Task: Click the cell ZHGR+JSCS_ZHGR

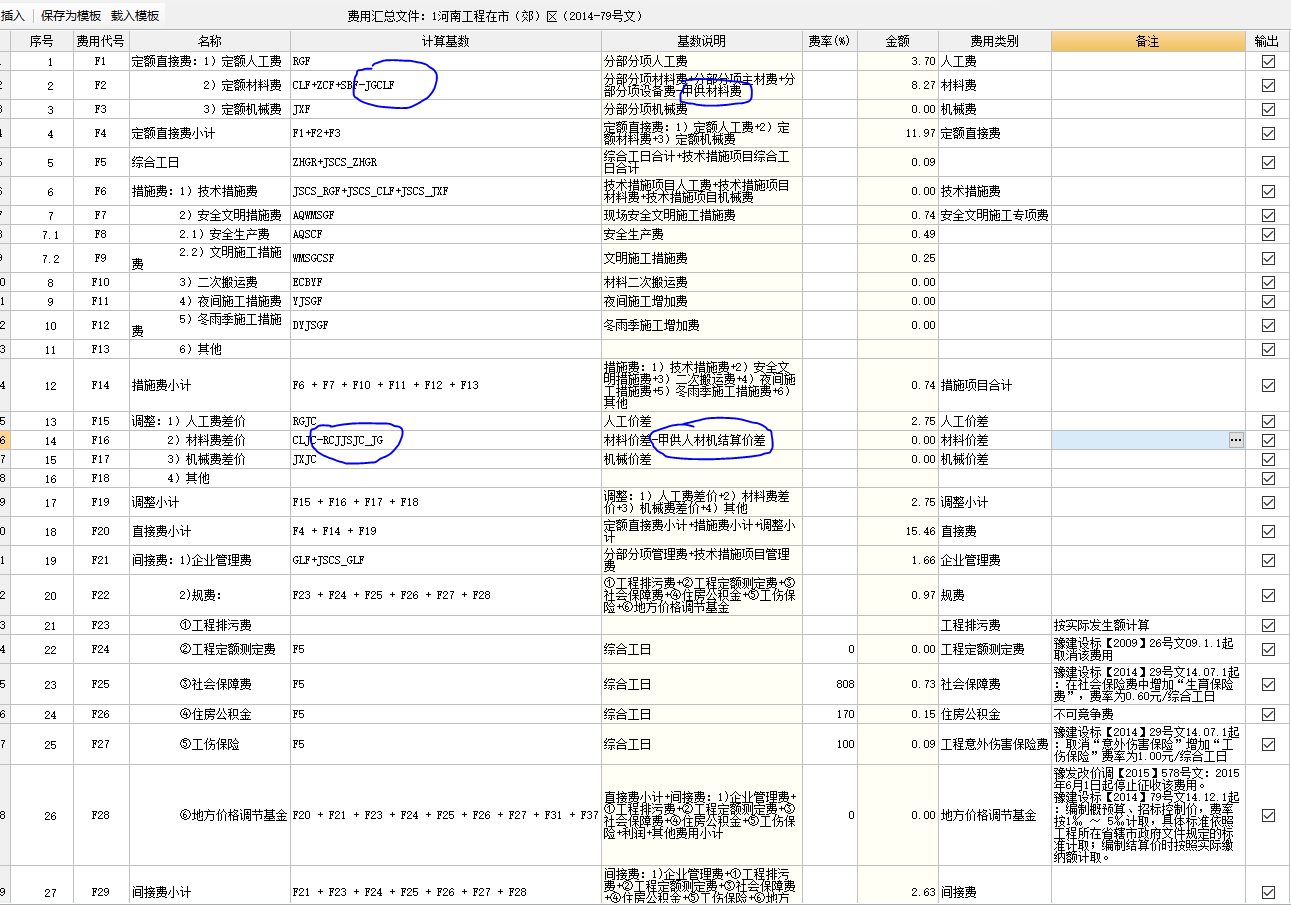Action: (445, 162)
